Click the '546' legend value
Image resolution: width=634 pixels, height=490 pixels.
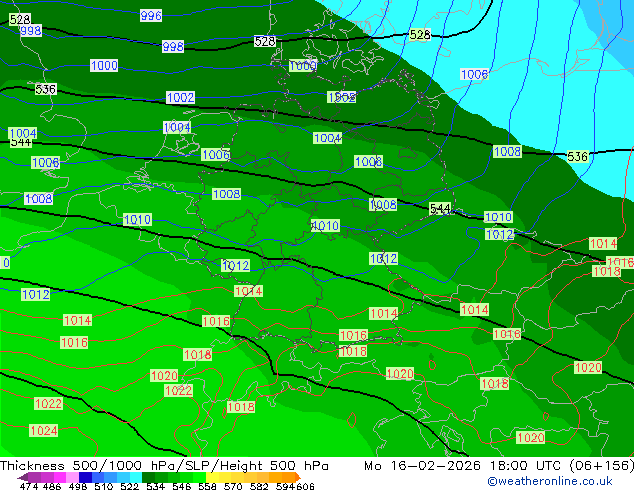[181, 486]
